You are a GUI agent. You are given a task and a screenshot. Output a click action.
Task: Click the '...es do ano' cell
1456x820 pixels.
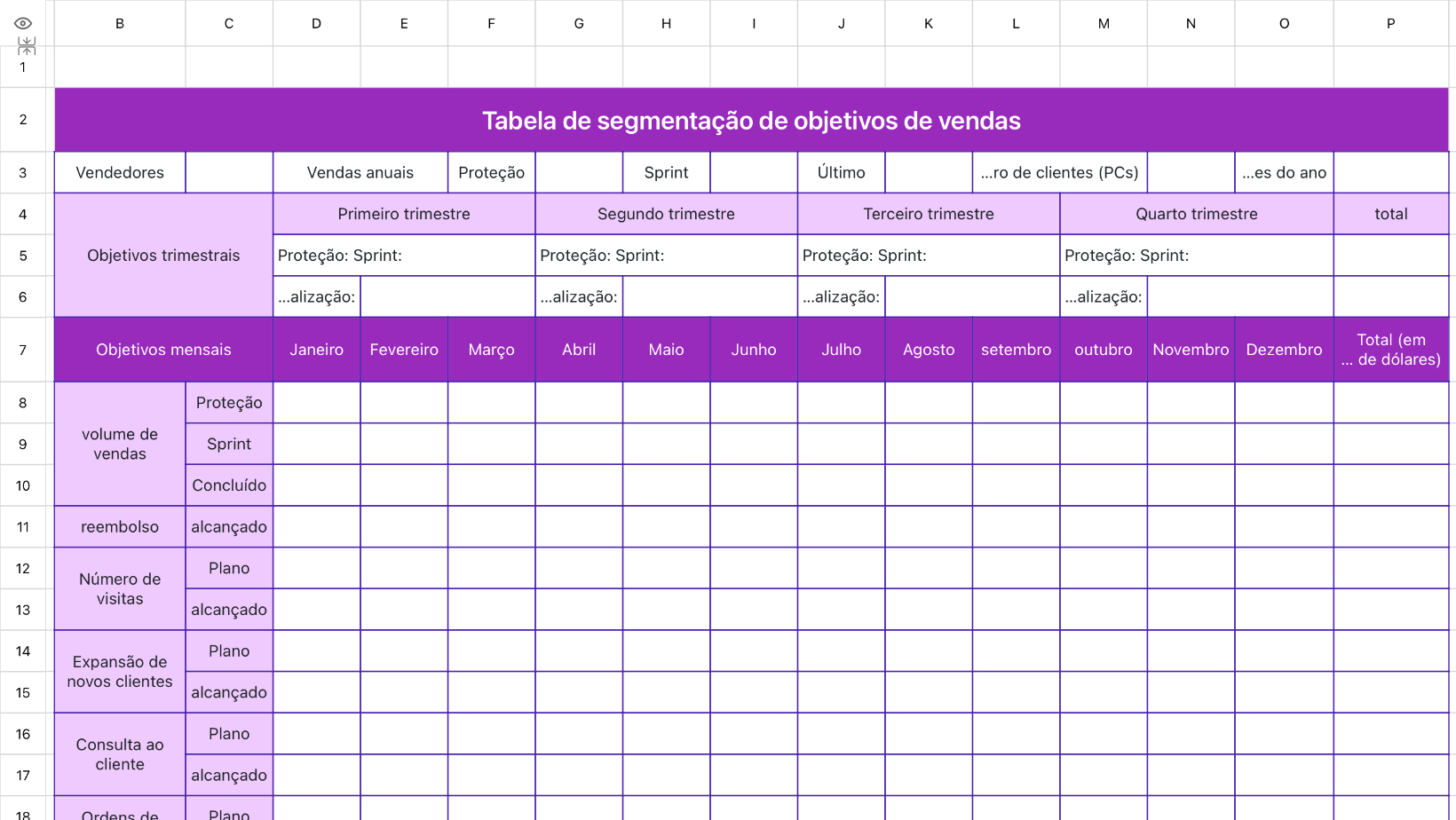coord(1284,172)
